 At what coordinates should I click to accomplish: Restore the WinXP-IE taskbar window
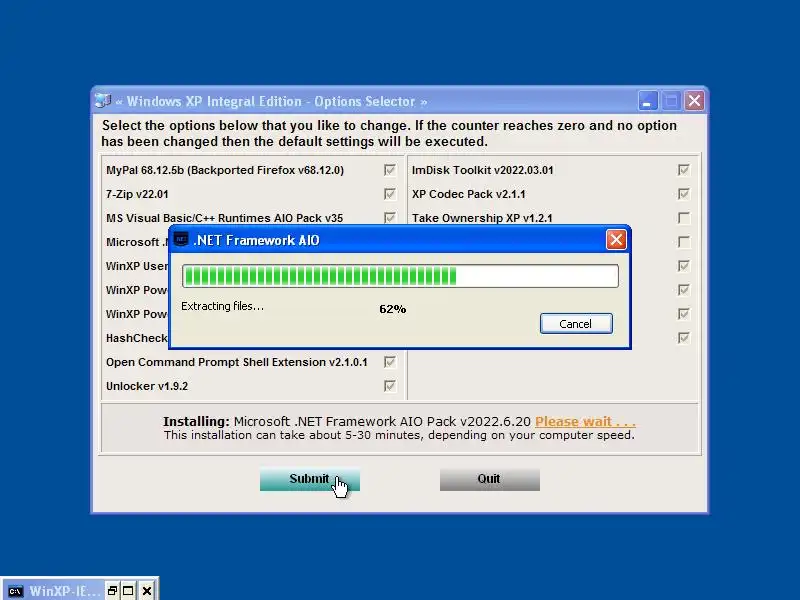coord(112,591)
